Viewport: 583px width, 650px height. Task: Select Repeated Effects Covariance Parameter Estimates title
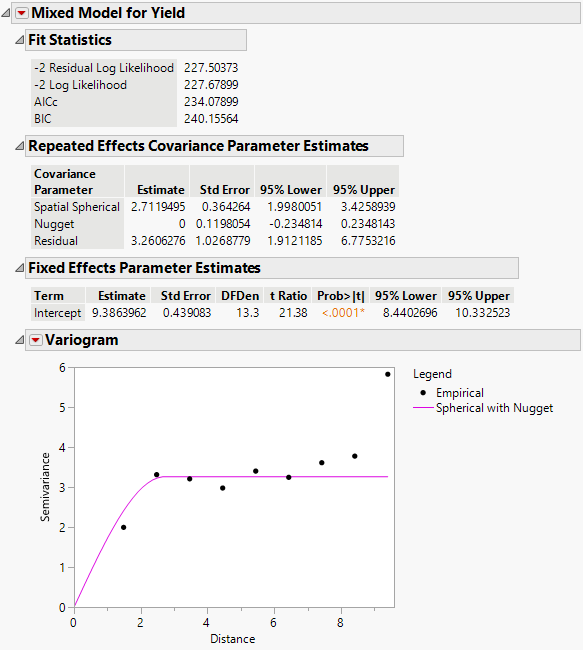point(198,146)
